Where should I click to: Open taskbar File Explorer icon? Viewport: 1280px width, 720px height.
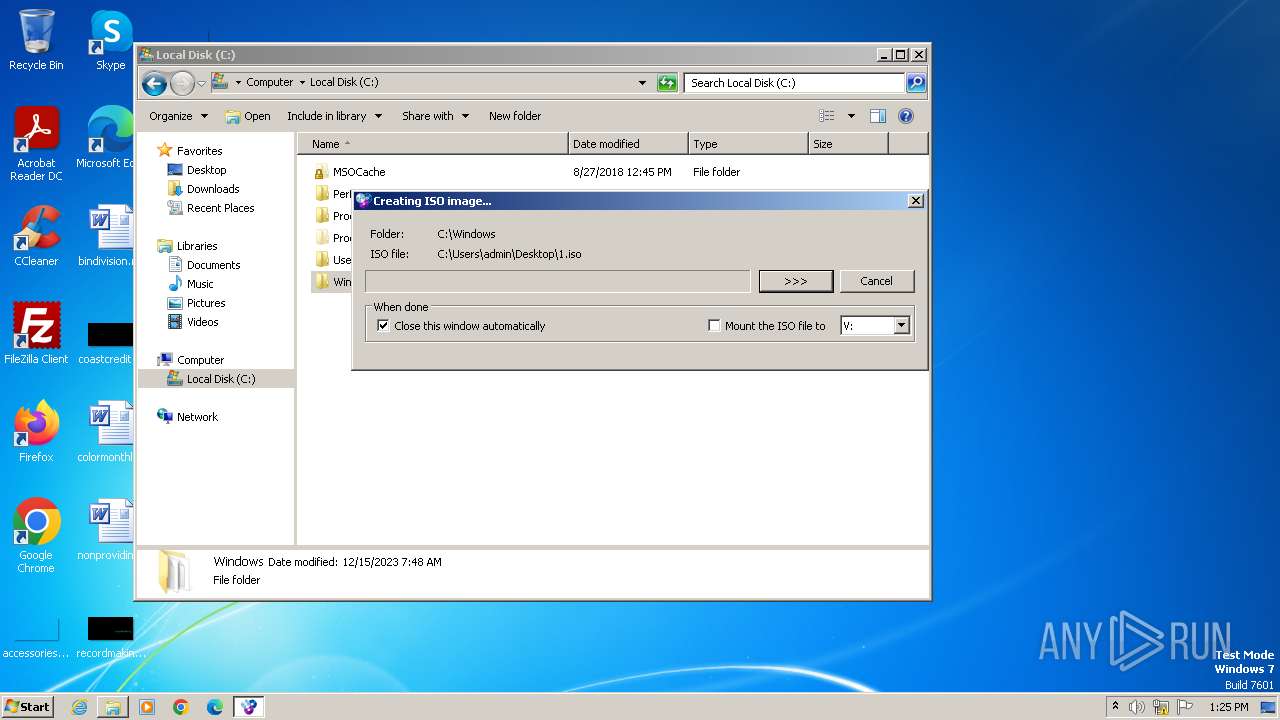pyautogui.click(x=113, y=707)
